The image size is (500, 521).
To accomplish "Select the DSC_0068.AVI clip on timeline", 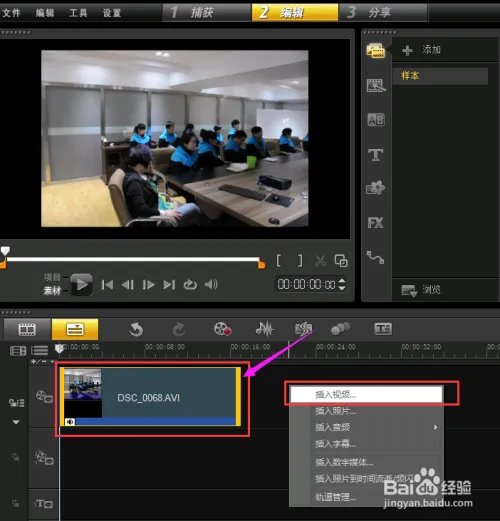I will pyautogui.click(x=151, y=397).
